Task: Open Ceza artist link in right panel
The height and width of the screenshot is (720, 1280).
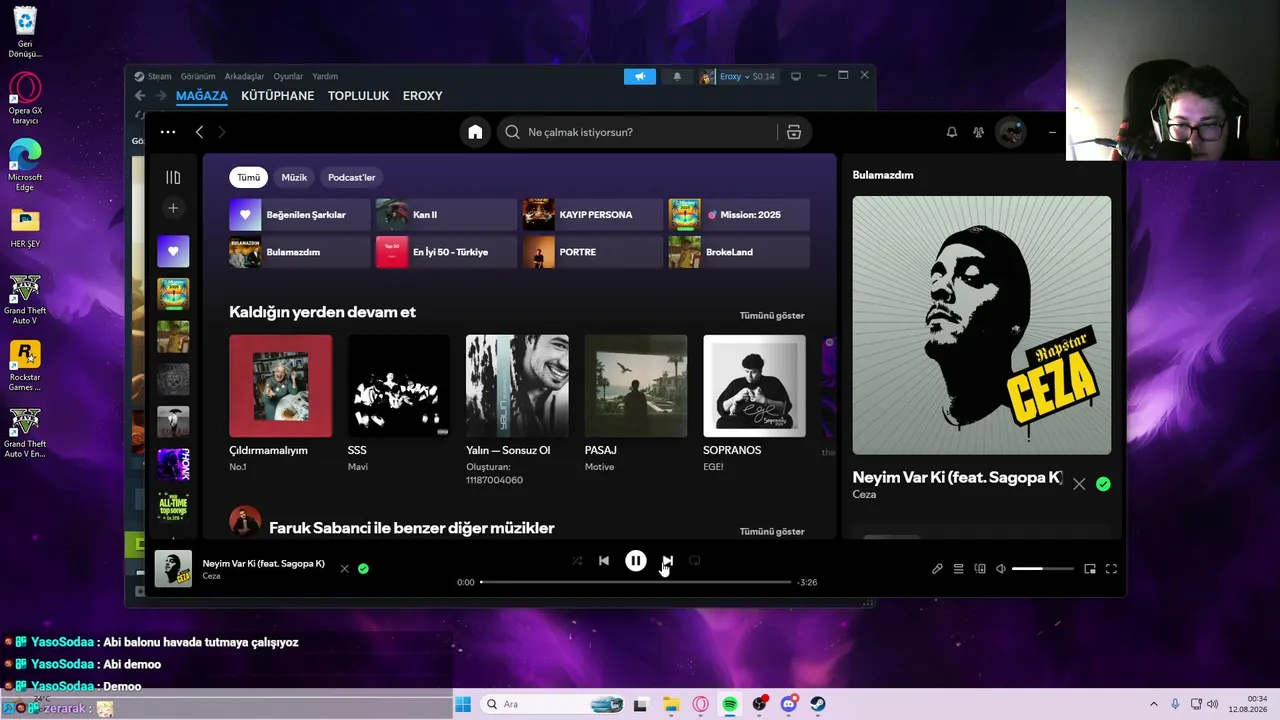Action: tap(864, 495)
